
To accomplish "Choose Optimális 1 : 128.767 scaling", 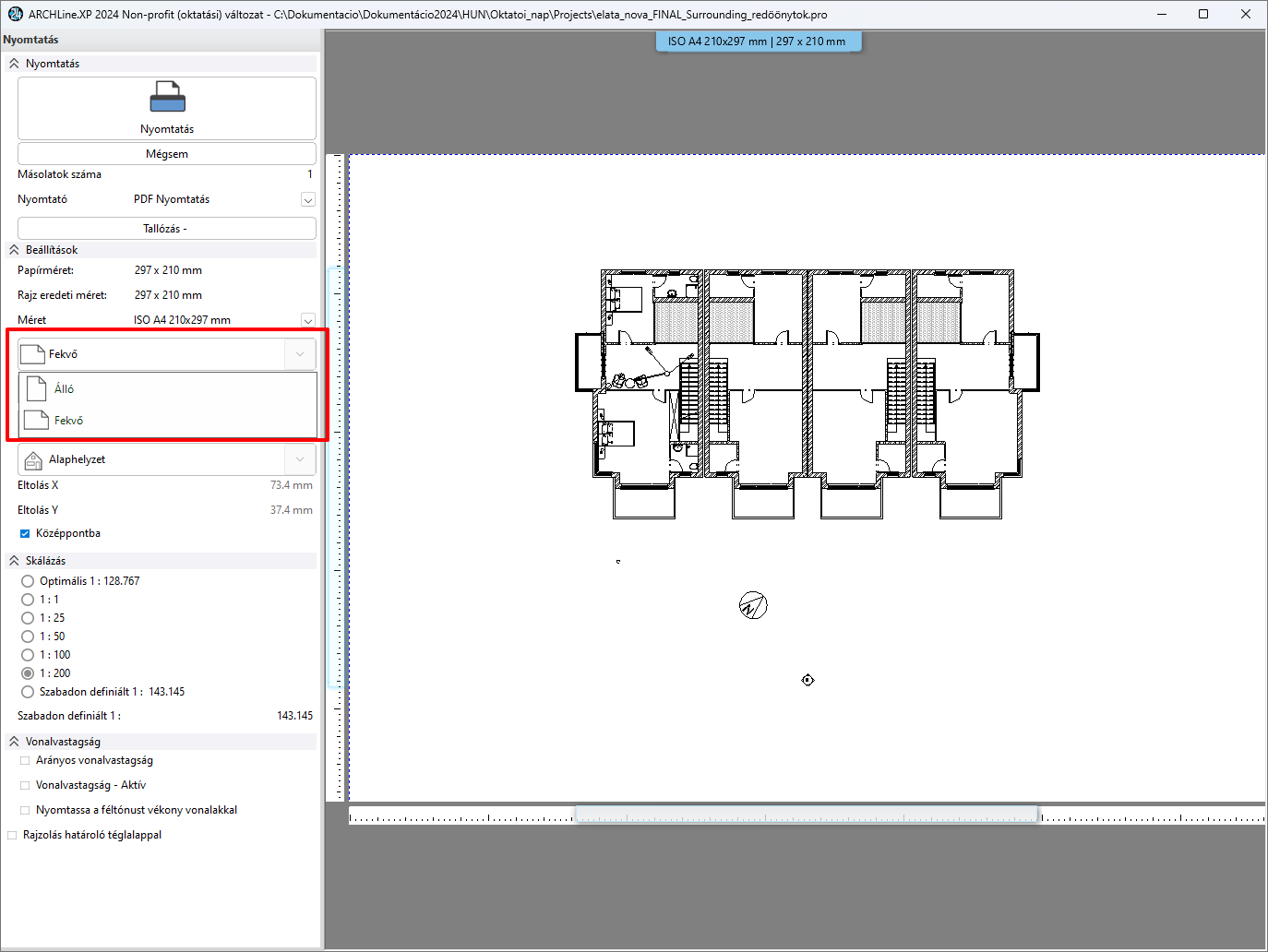I will point(28,581).
